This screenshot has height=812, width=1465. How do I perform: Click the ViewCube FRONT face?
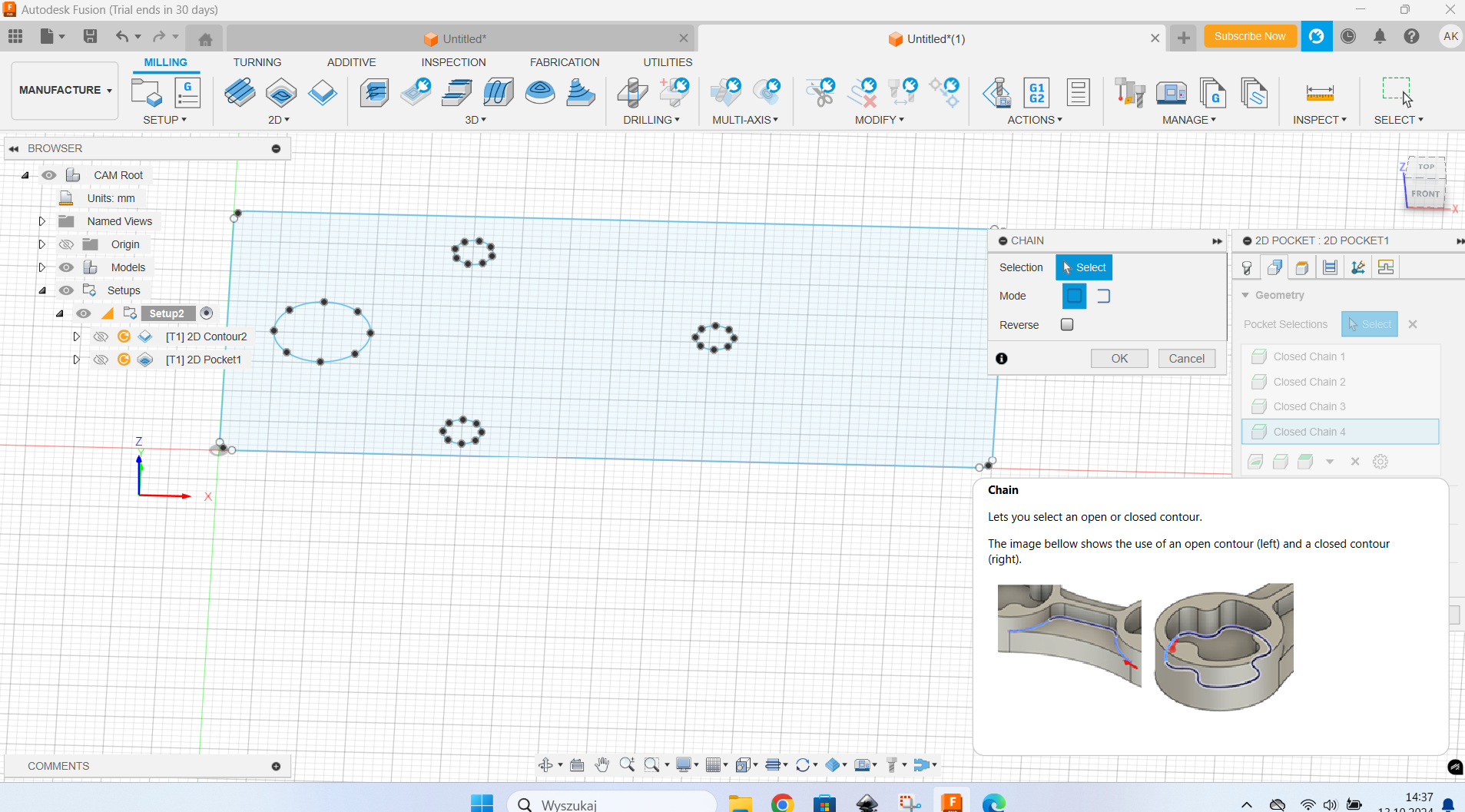tap(1425, 194)
